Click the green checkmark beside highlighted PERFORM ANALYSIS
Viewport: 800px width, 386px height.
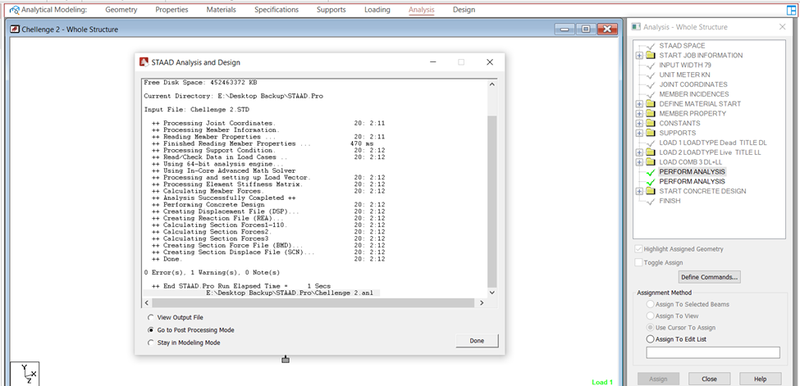pyautogui.click(x=650, y=172)
